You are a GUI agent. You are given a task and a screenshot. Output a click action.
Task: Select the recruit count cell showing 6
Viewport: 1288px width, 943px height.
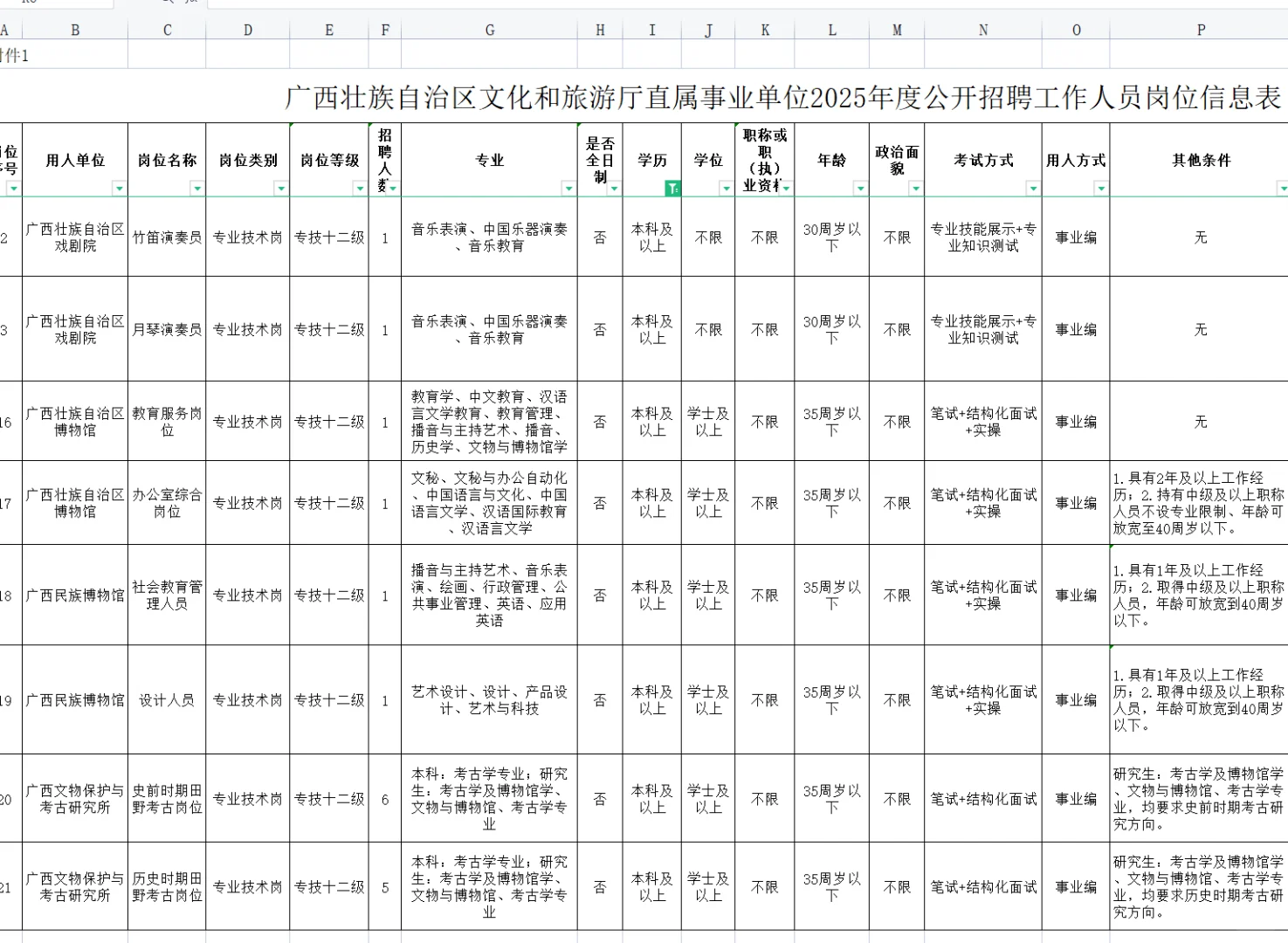pos(385,799)
